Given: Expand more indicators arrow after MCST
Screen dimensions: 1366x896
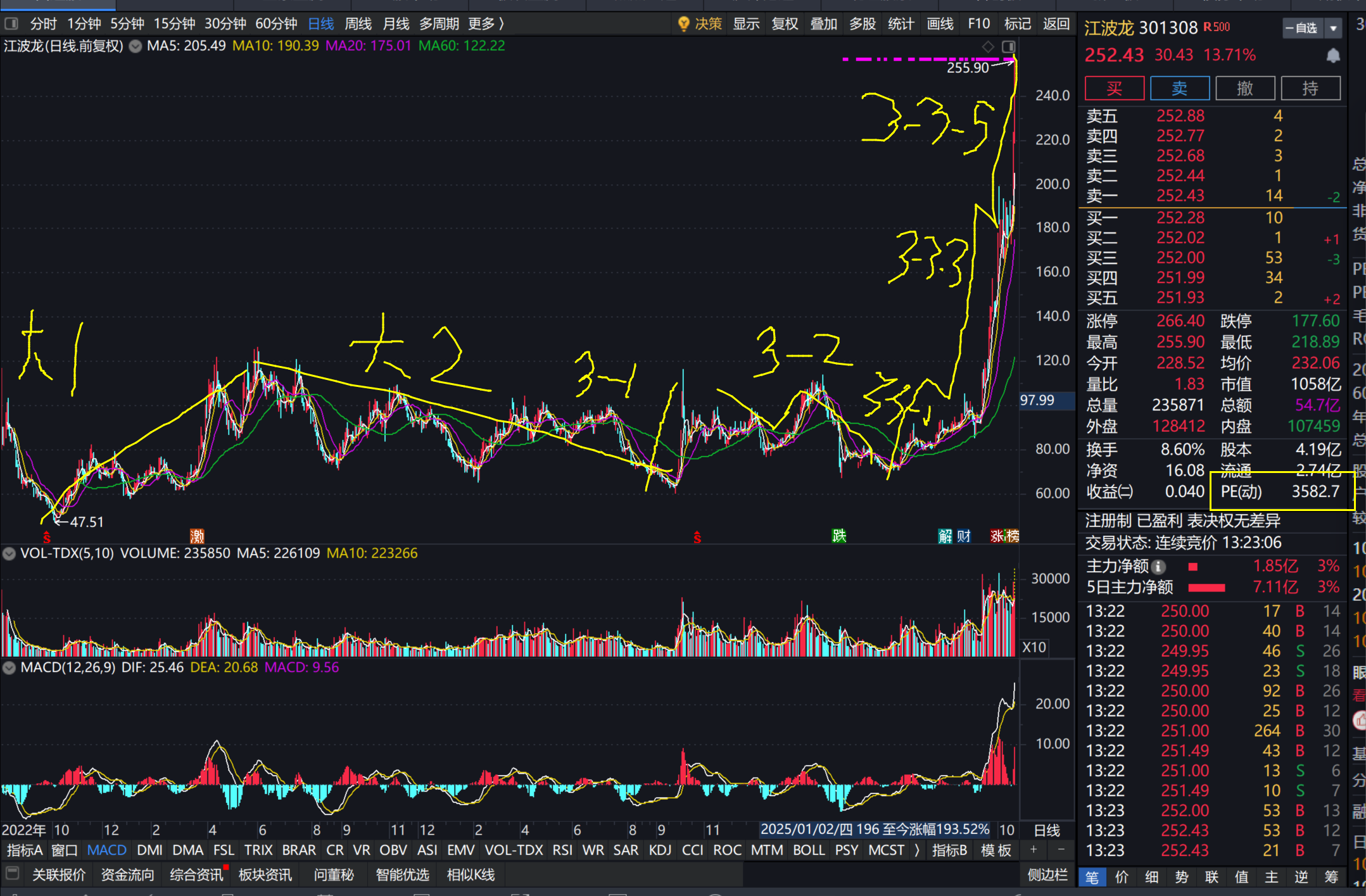Looking at the screenshot, I should (x=916, y=850).
